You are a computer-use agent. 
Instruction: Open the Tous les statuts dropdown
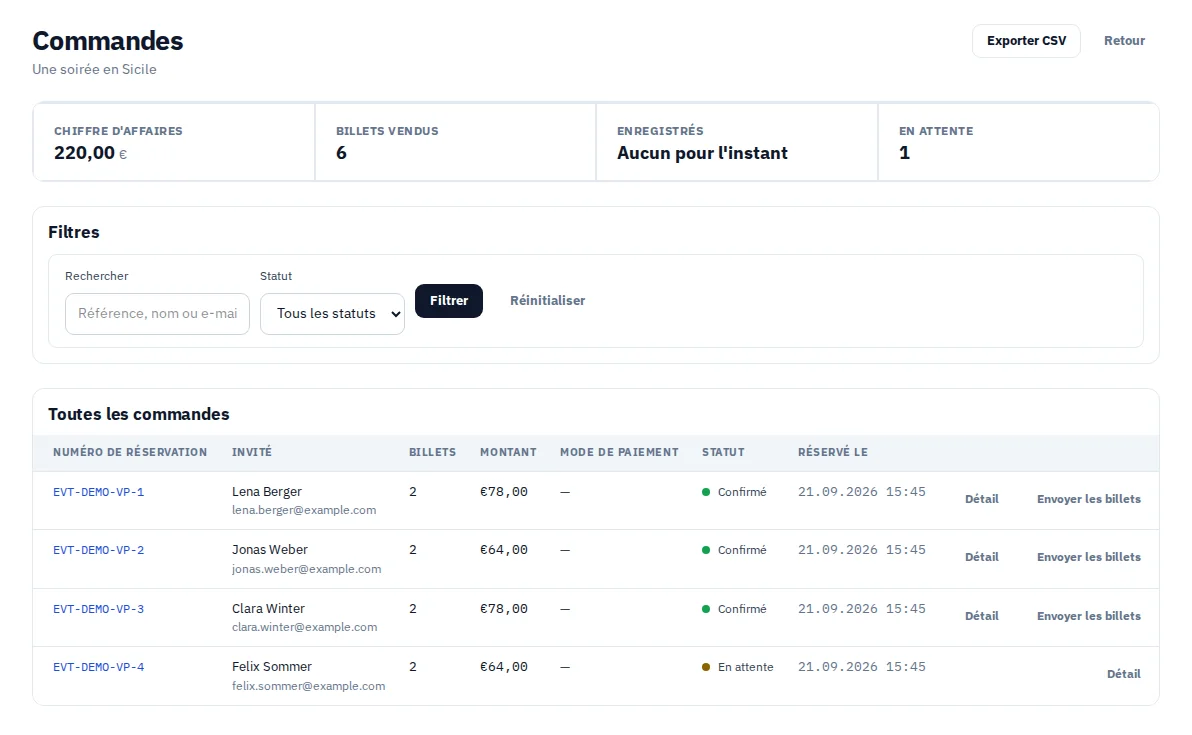click(x=332, y=314)
